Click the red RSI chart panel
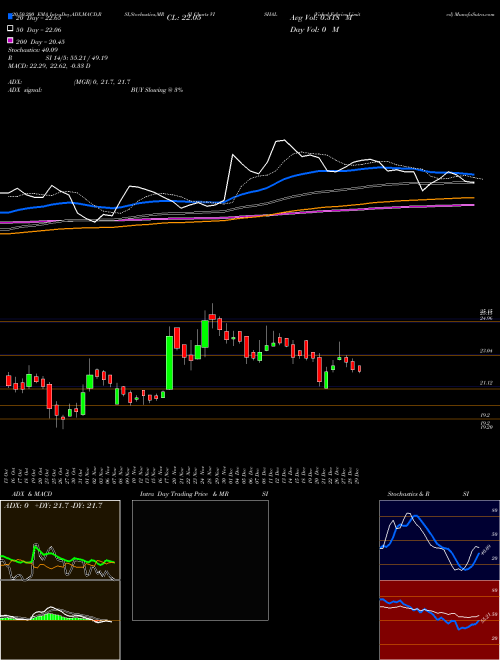The width and height of the screenshot is (500, 660). click(439, 620)
